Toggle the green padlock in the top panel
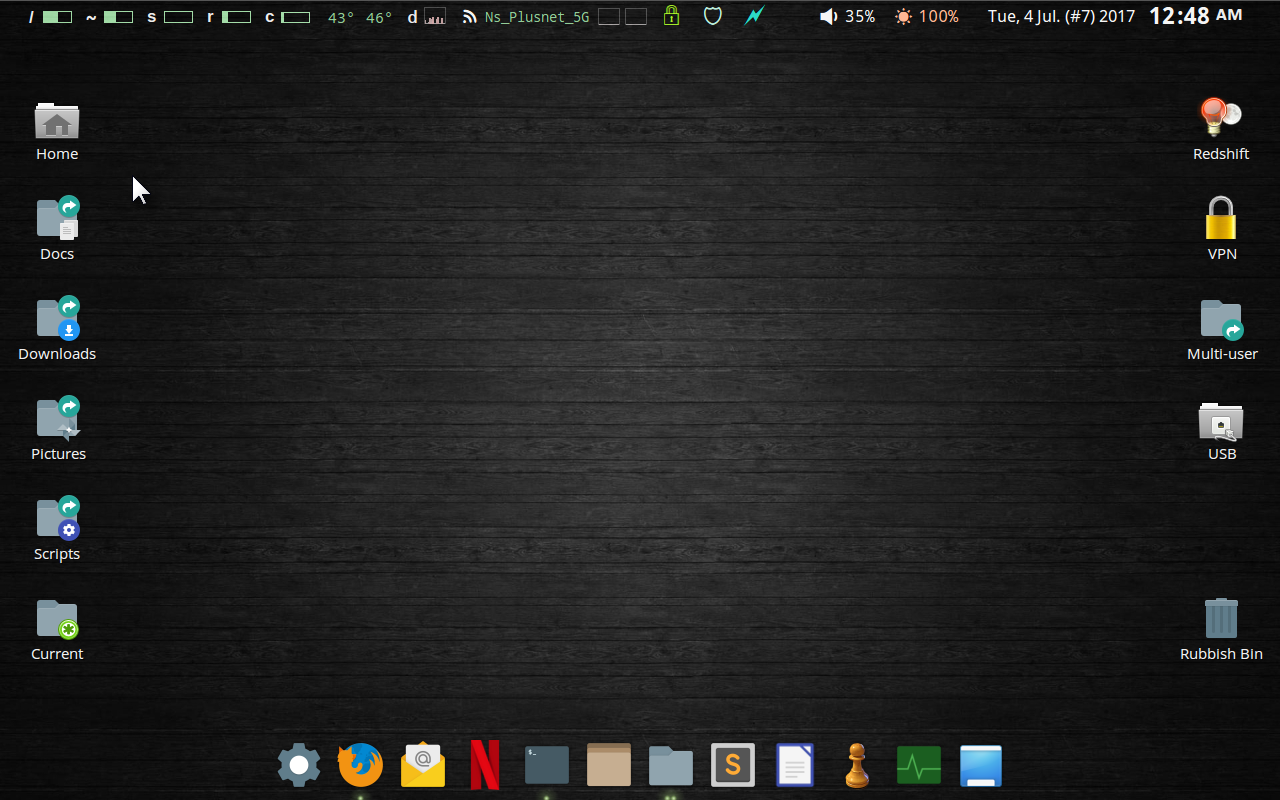Screen dimensions: 1280x800 pos(671,16)
